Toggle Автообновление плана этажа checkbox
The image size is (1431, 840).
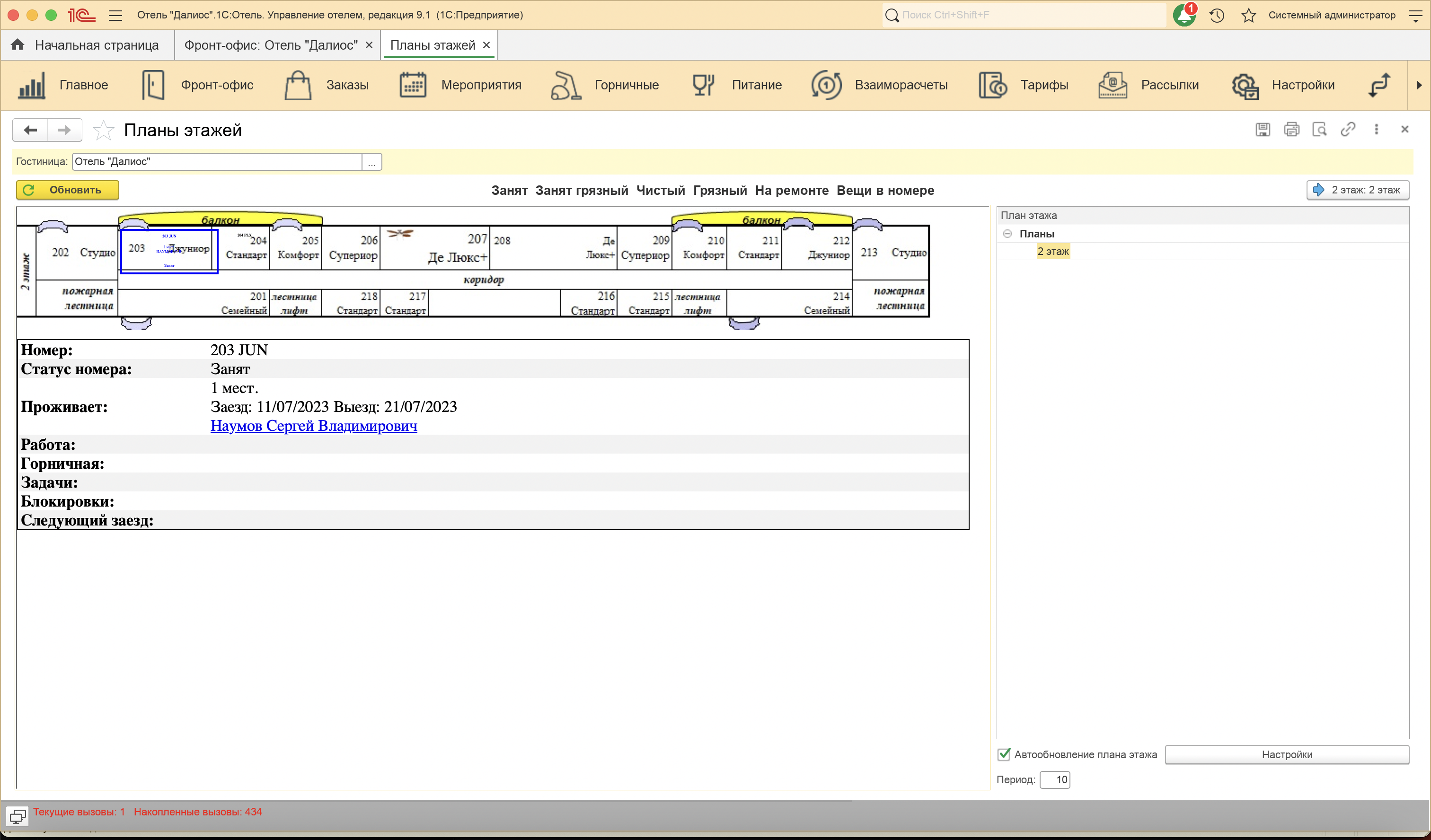[1004, 754]
